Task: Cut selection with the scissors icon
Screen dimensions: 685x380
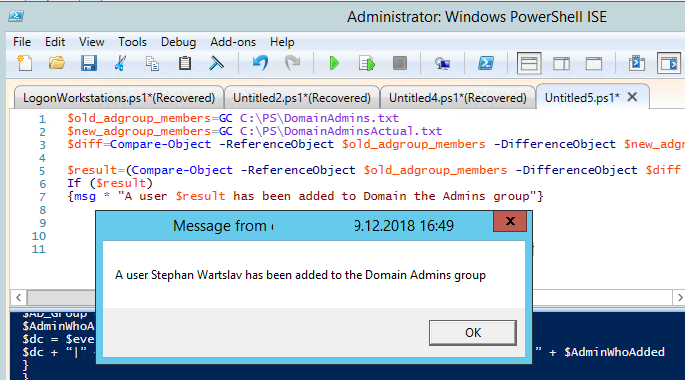Action: coord(120,63)
